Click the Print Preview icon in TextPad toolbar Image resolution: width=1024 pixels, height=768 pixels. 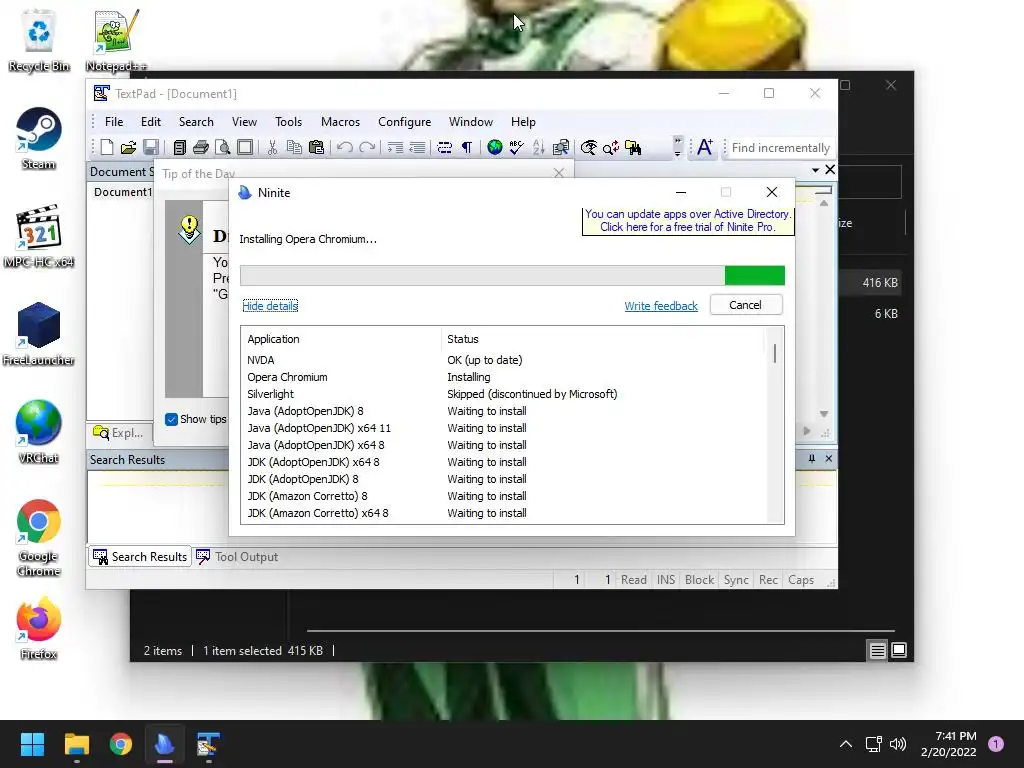point(223,148)
